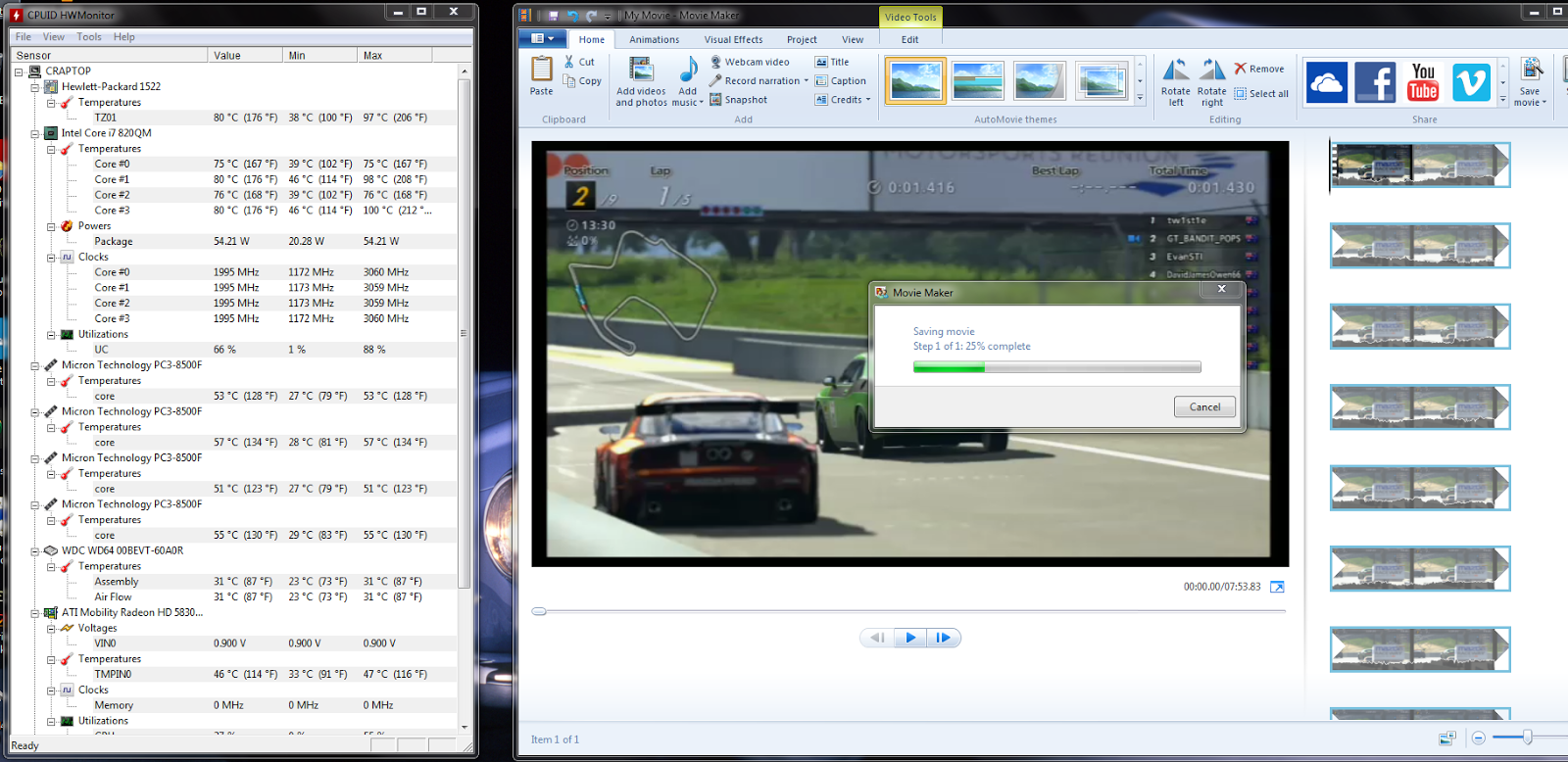
Task: Share movie to Facebook
Action: (x=1375, y=83)
